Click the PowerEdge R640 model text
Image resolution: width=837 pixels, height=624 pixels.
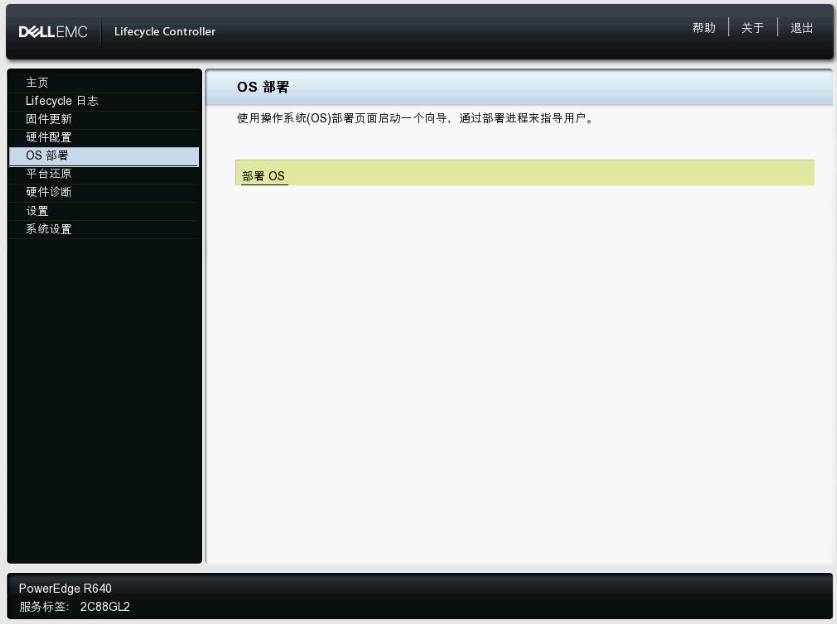[65, 588]
